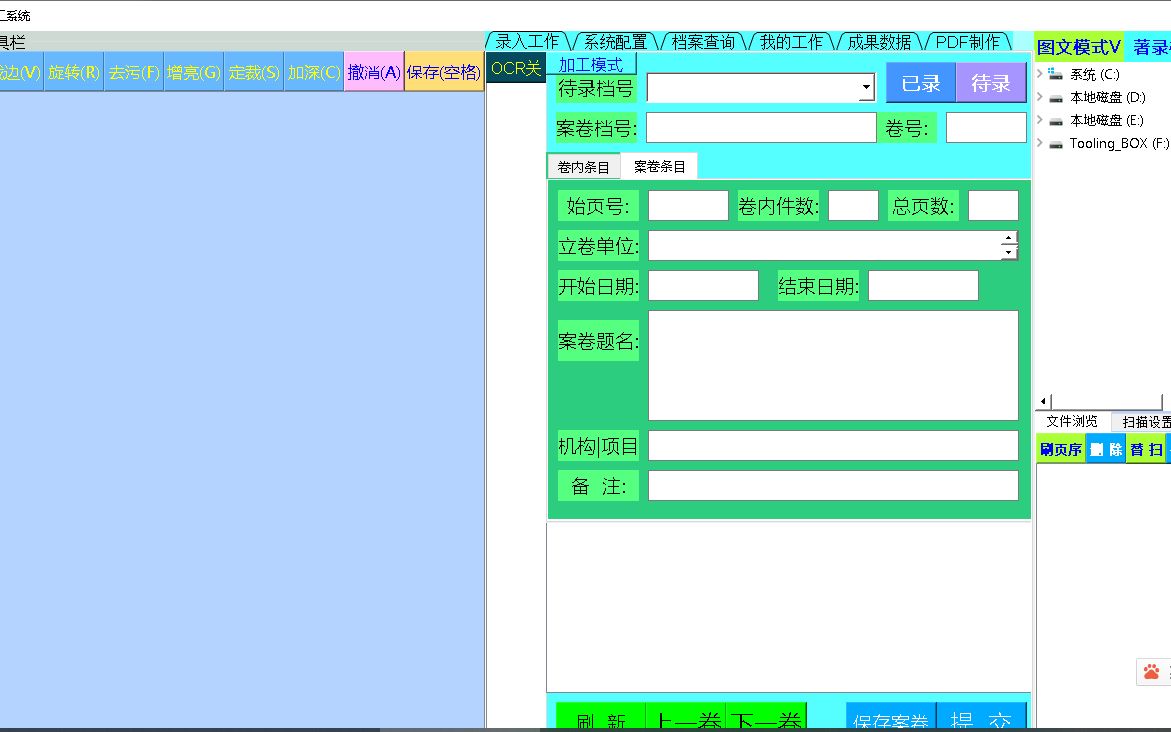Select the 旋转(R) rotate tool
This screenshot has width=1171, height=732.
coord(73,70)
